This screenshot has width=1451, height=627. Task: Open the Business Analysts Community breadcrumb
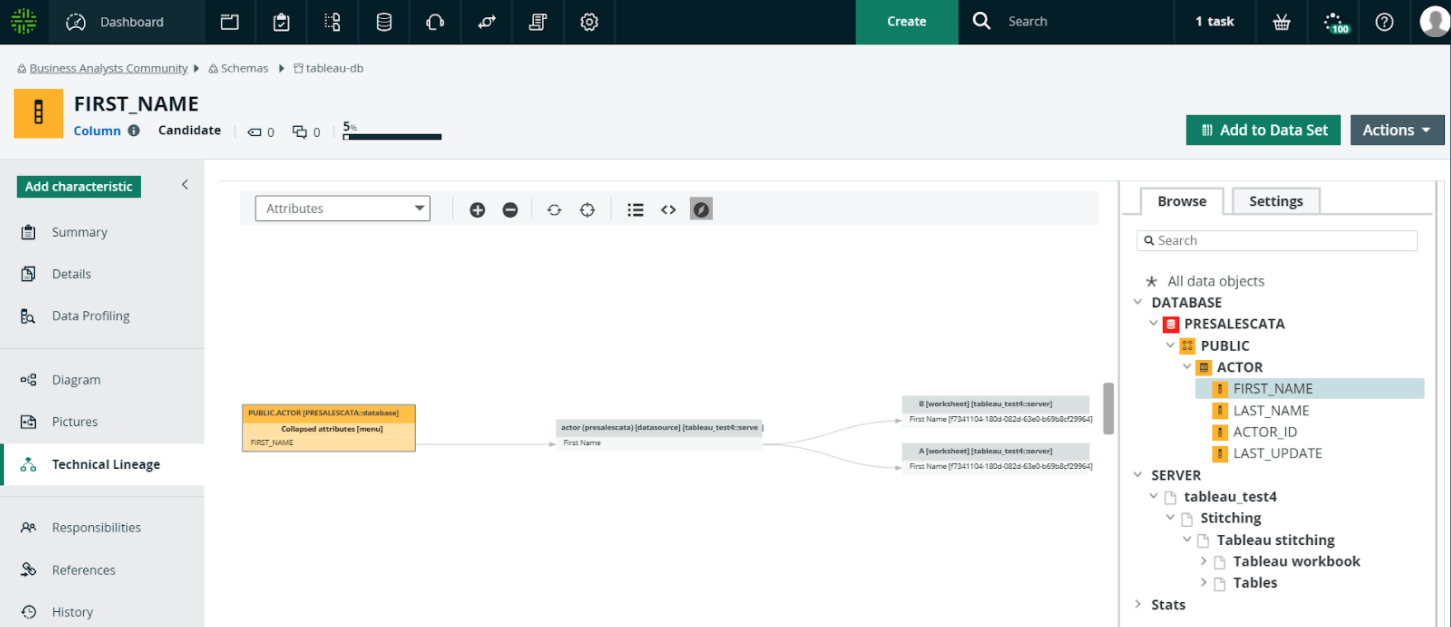click(x=108, y=68)
